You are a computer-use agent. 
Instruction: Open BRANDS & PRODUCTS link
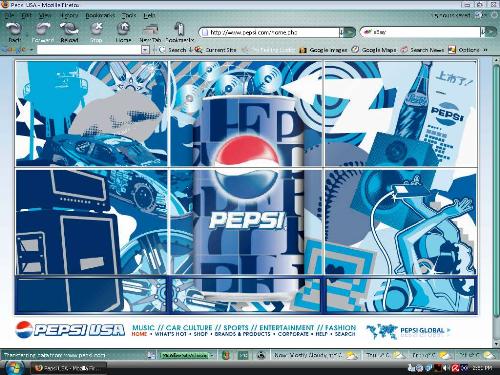click(x=242, y=334)
